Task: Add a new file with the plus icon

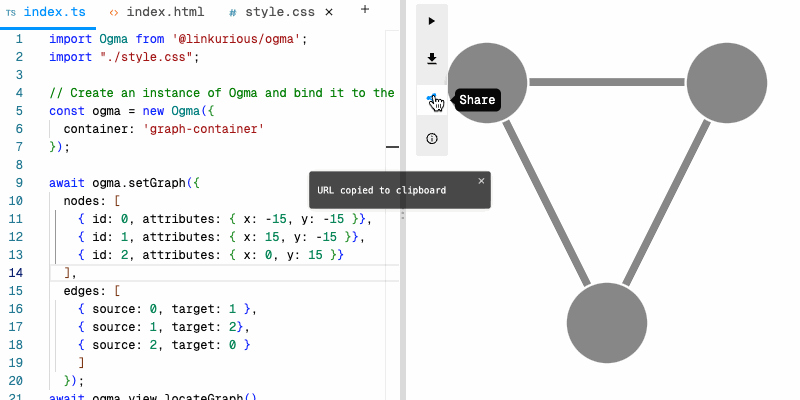Action: click(364, 9)
